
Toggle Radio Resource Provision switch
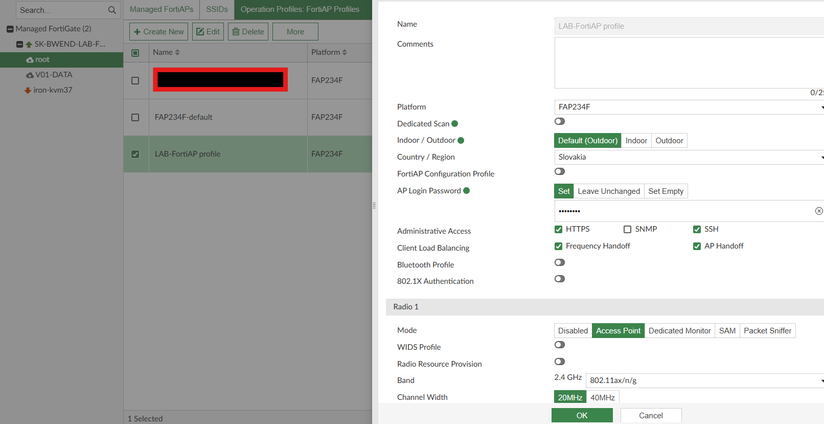560,361
